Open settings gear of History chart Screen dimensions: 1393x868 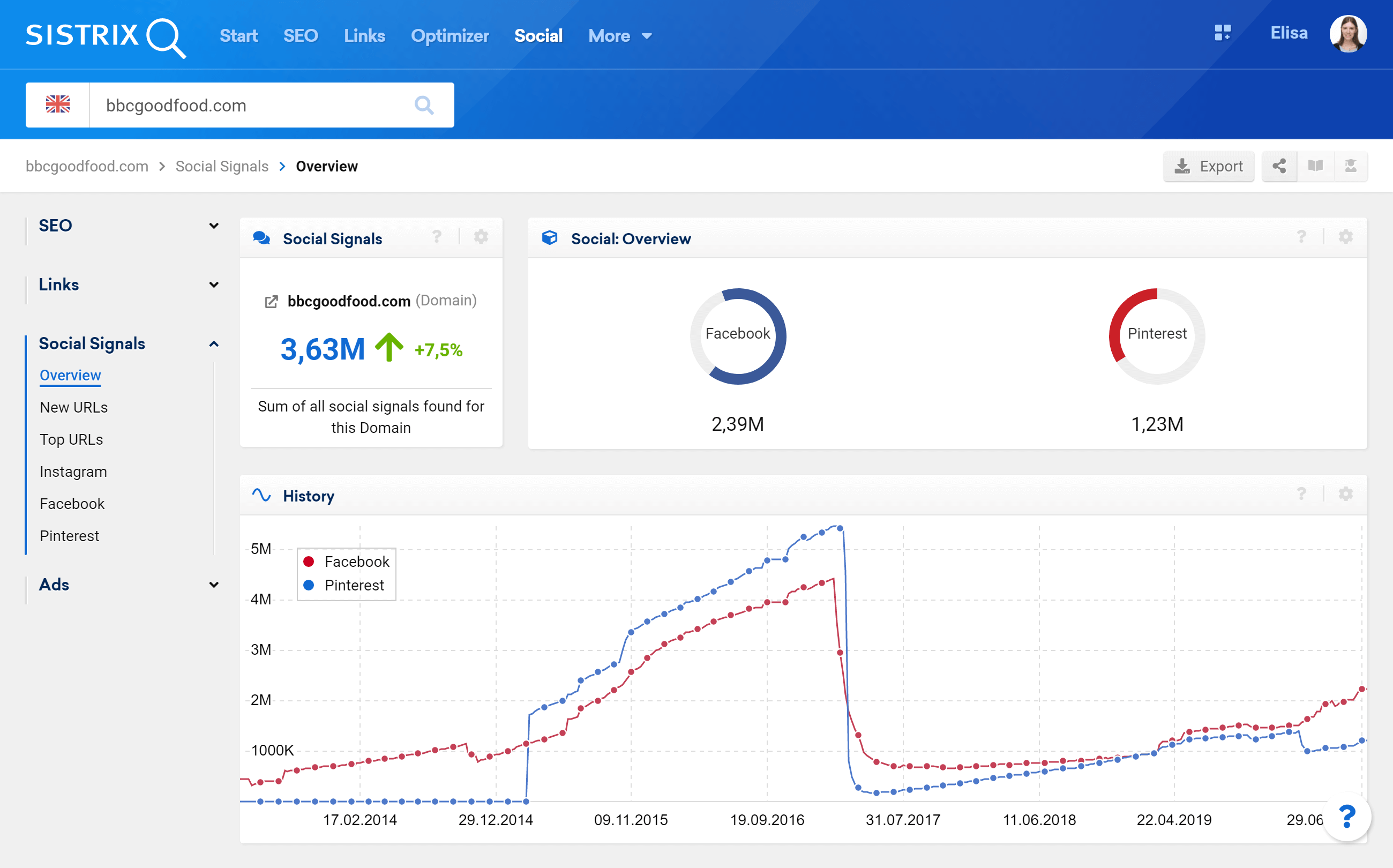1346,494
